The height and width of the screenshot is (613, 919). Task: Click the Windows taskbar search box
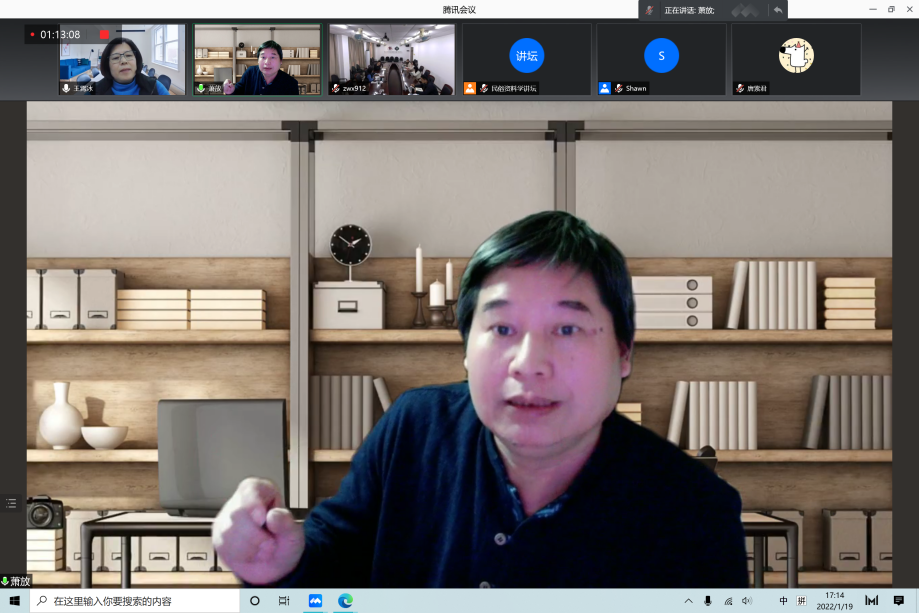pos(135,600)
